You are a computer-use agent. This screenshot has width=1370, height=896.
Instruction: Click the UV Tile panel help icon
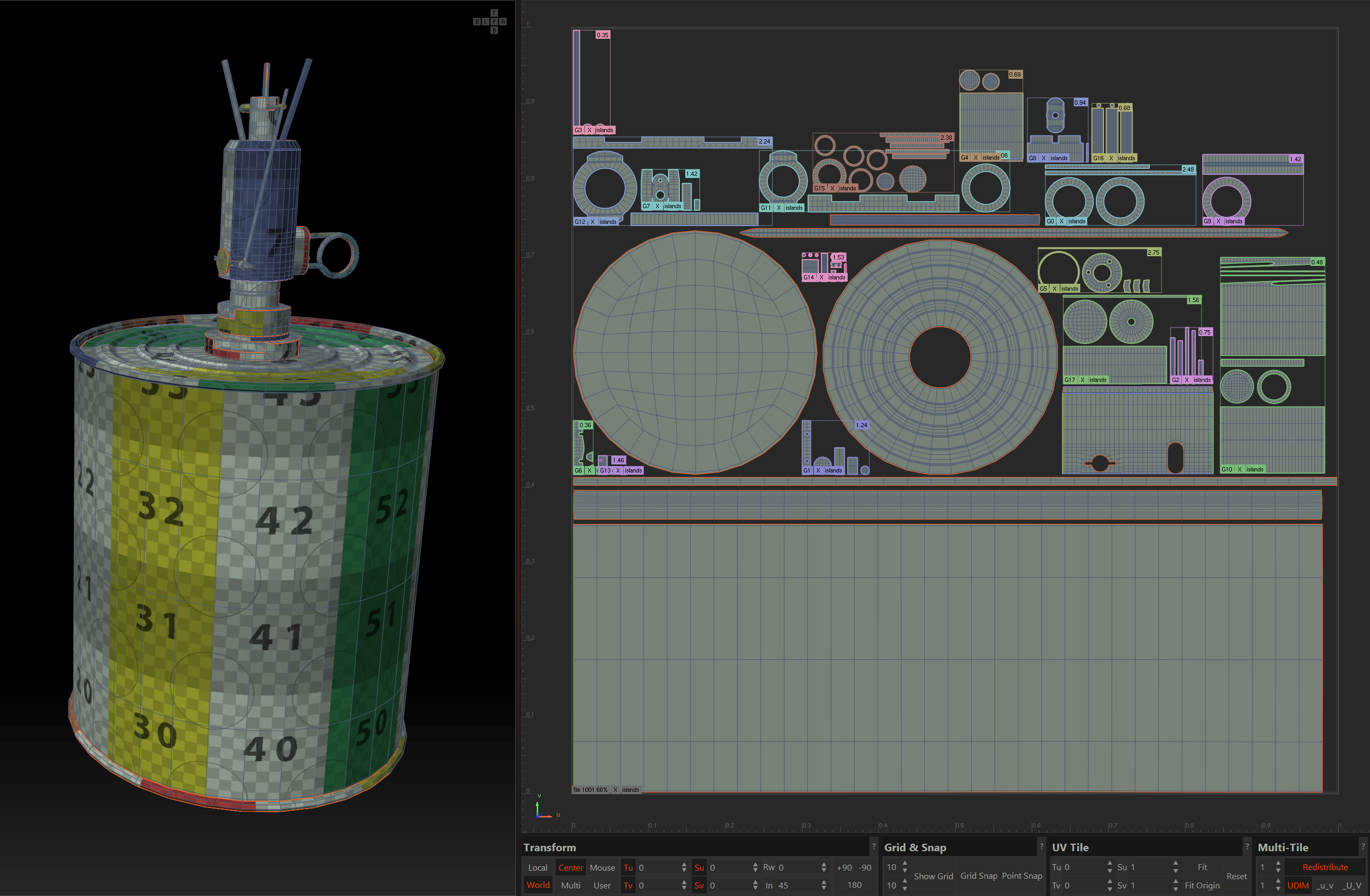point(1248,847)
